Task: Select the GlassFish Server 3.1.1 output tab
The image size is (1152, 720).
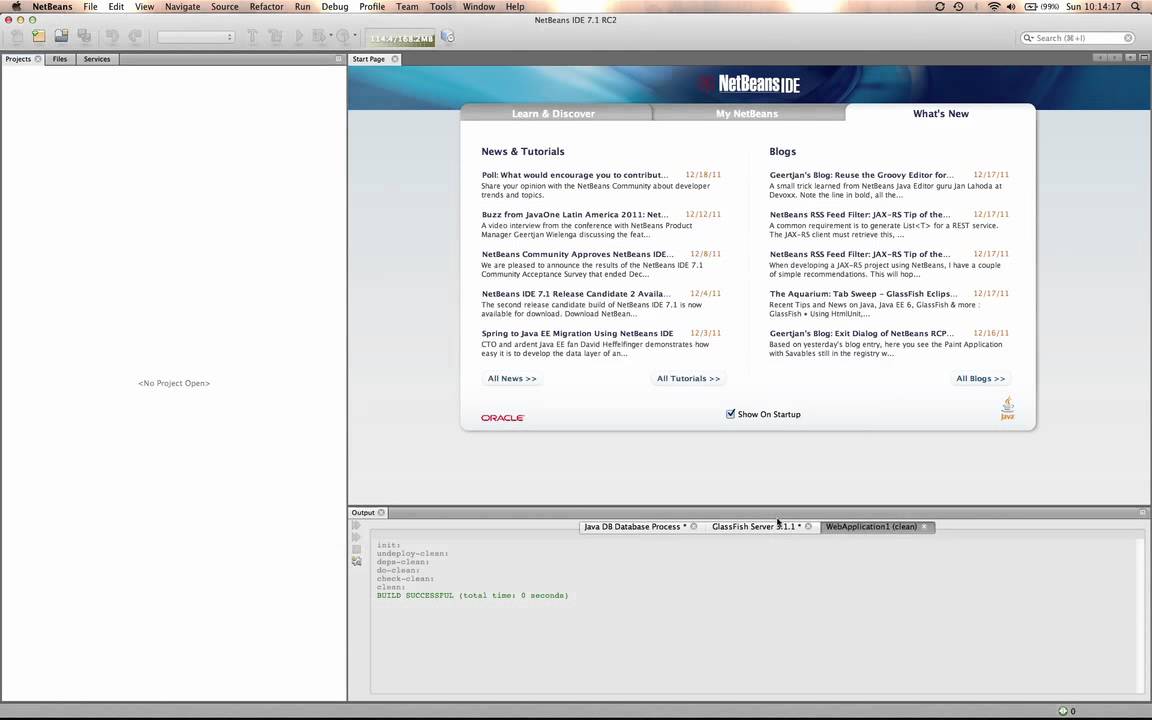Action: (x=755, y=526)
